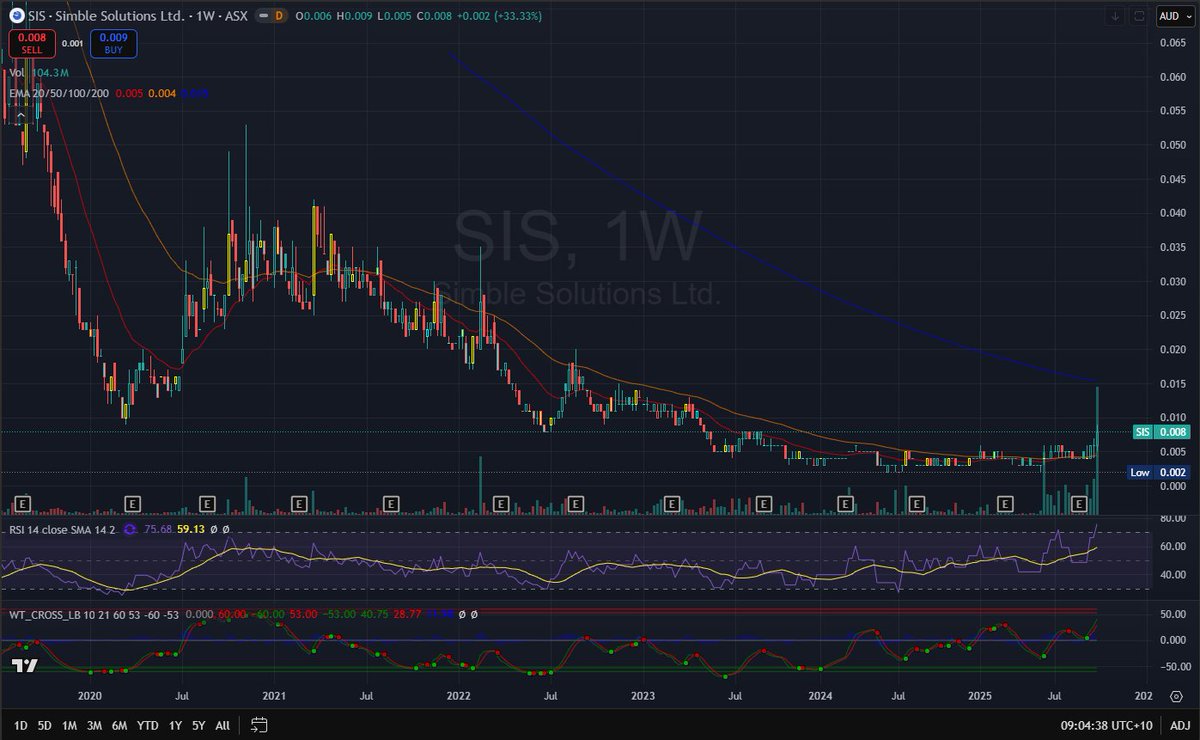Click the blue 0.009 BUY button
The image size is (1200, 740).
click(113, 43)
